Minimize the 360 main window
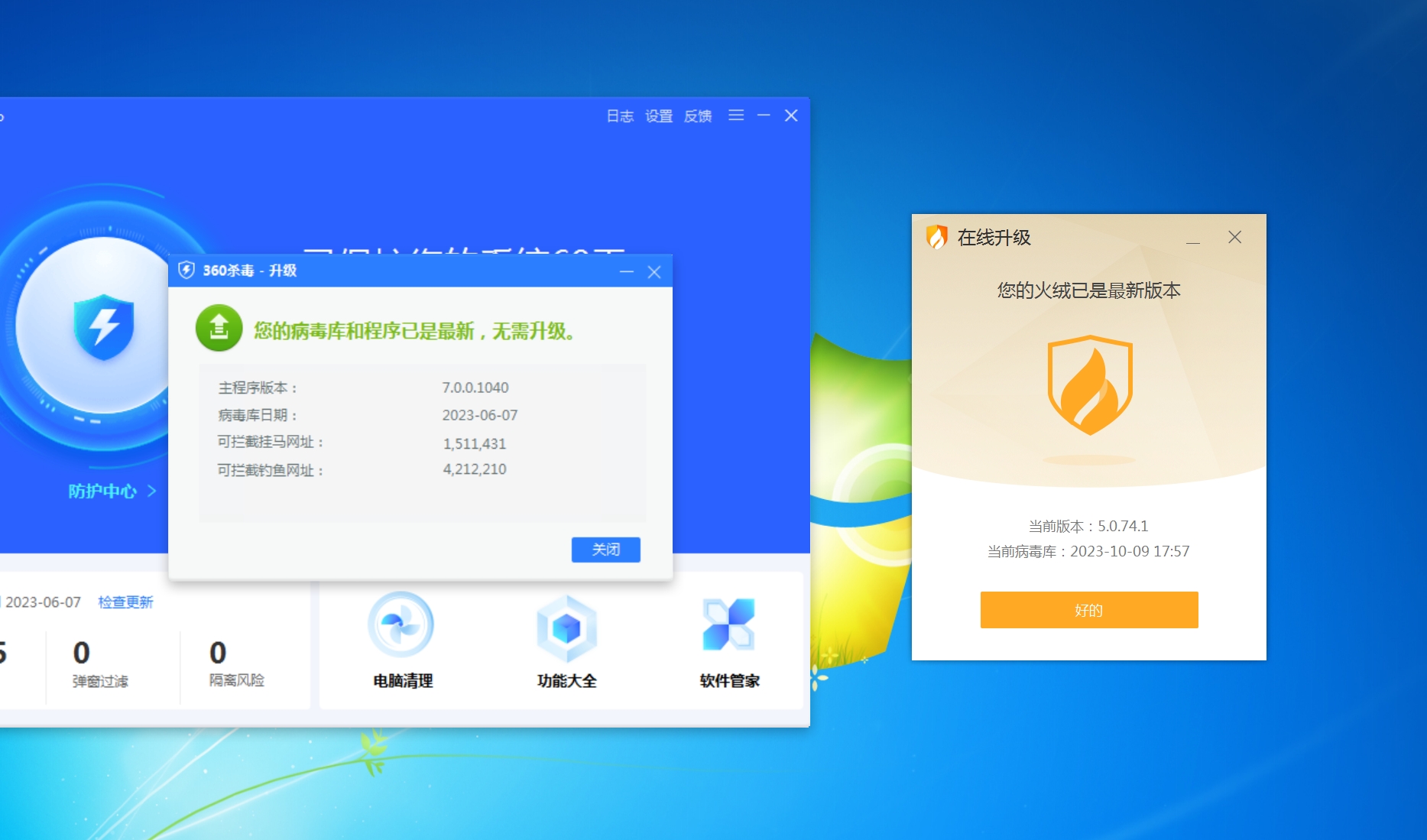The height and width of the screenshot is (840, 1427). point(764,115)
